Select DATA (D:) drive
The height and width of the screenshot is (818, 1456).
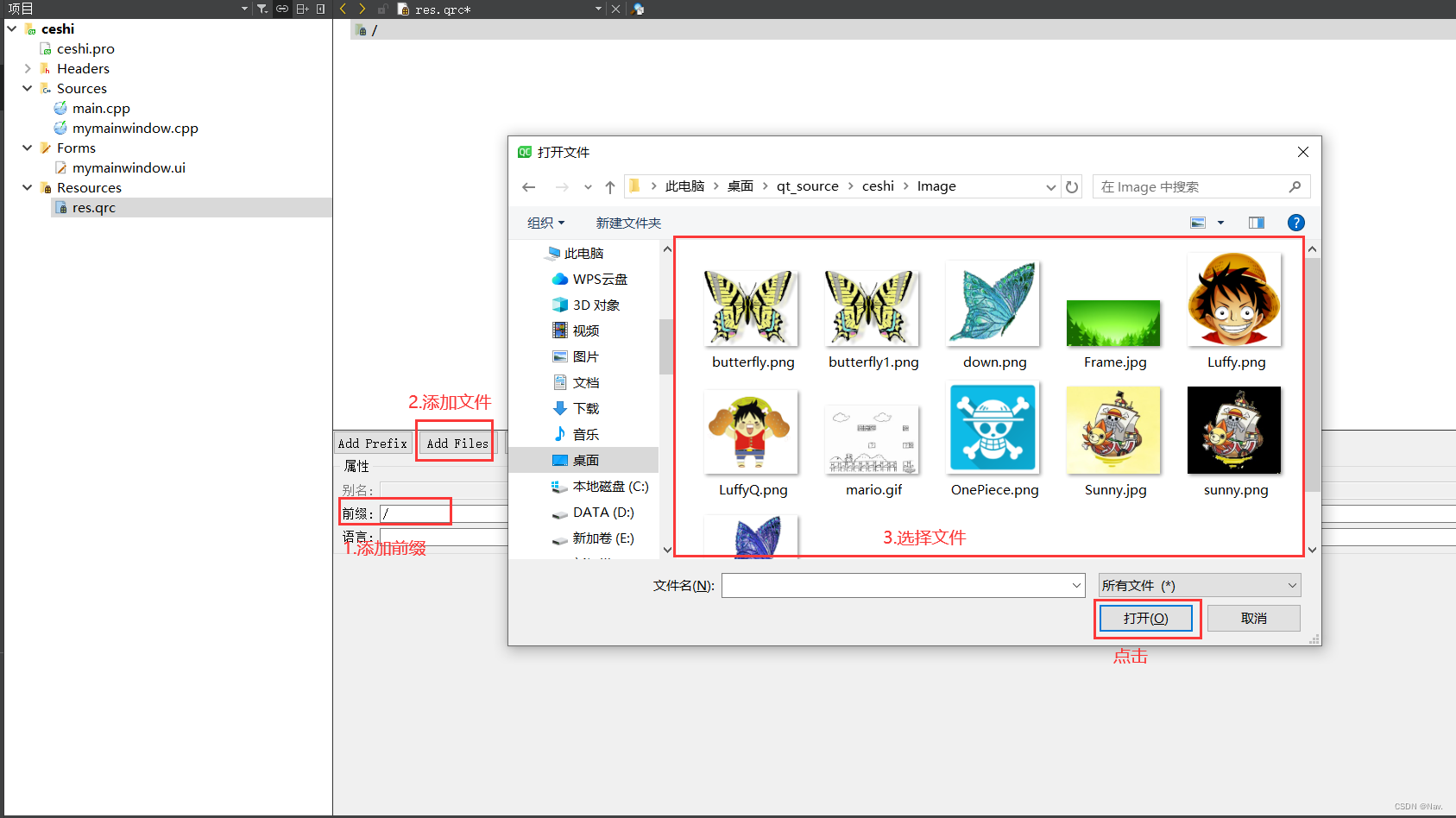tap(594, 512)
